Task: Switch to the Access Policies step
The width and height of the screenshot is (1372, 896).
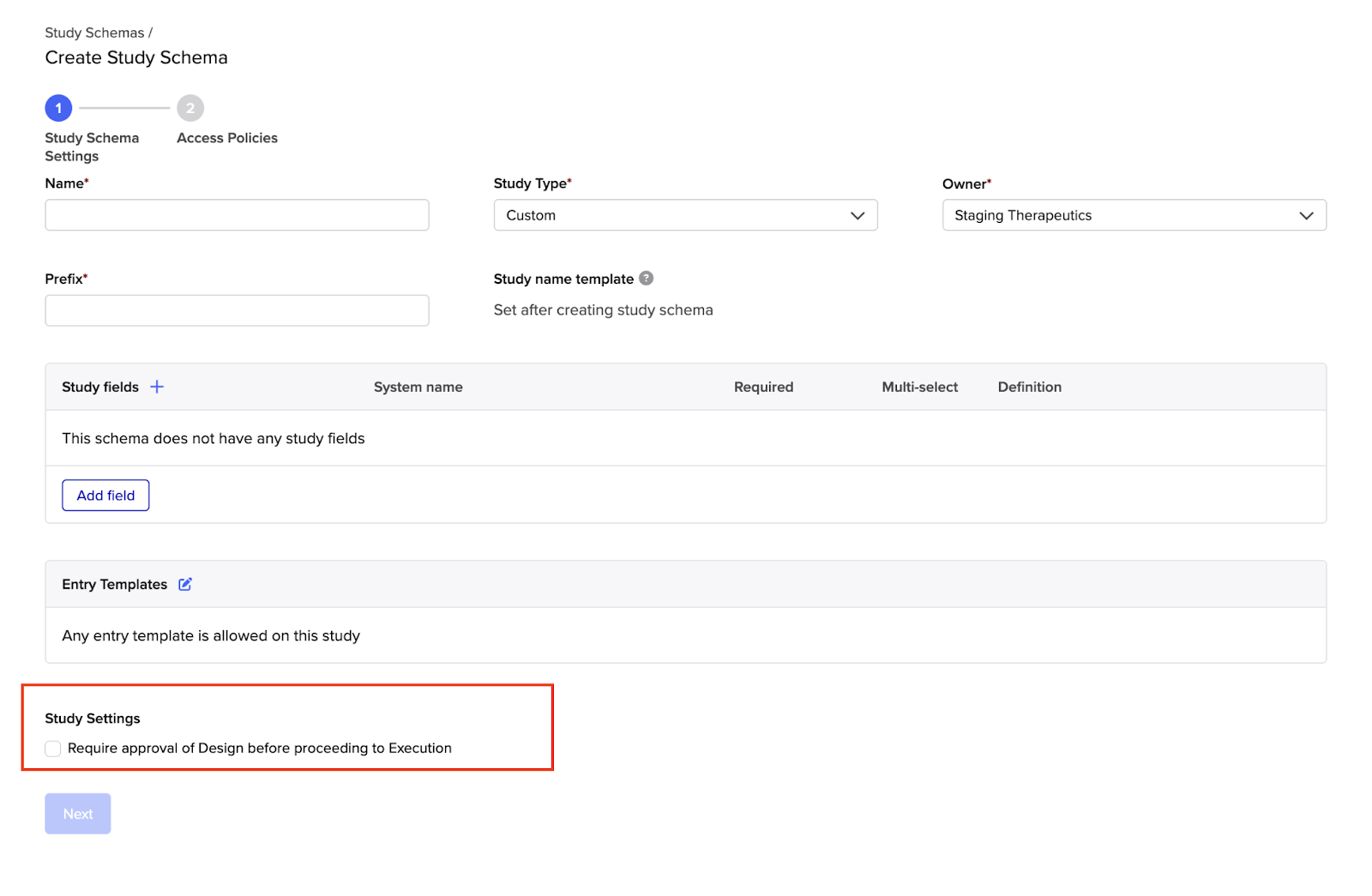Action: pos(227,138)
